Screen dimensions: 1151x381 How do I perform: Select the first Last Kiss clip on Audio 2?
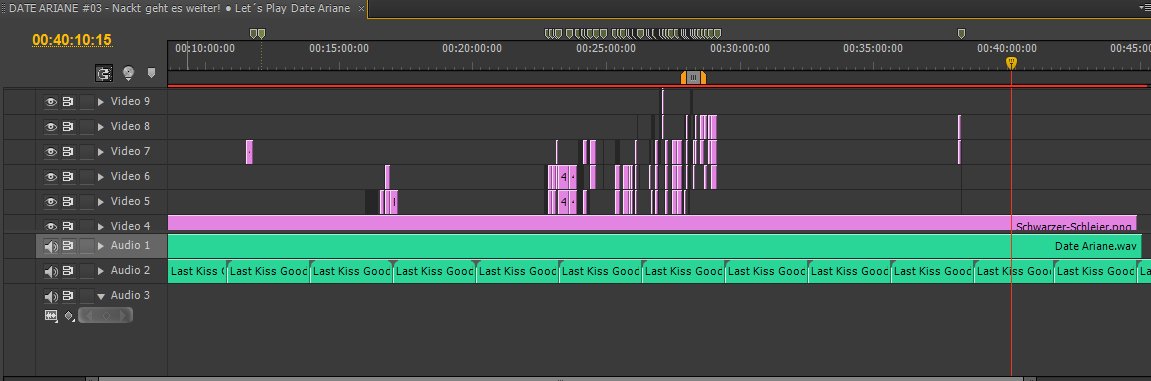pos(197,271)
